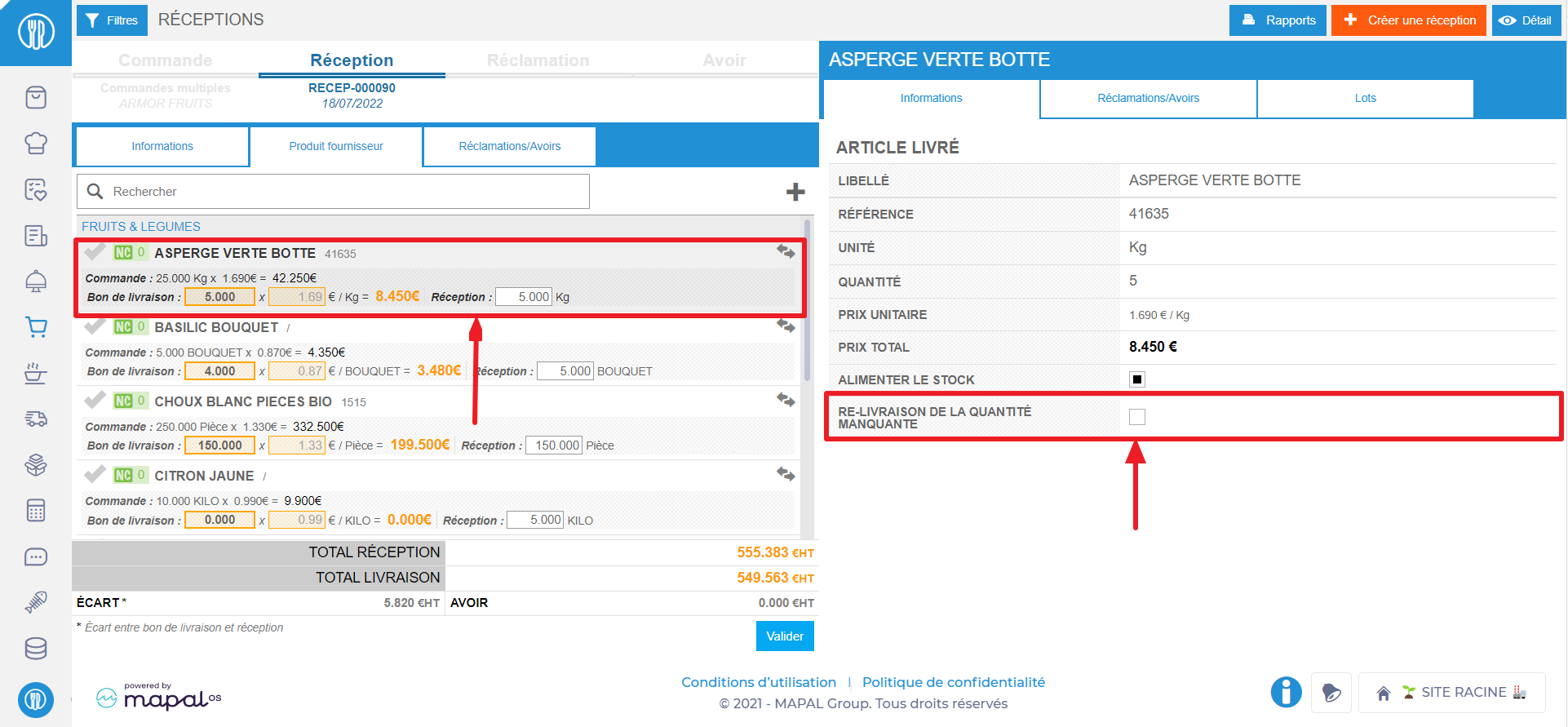Click the product list vertical scrollbar
The image size is (1568, 727).
807,299
